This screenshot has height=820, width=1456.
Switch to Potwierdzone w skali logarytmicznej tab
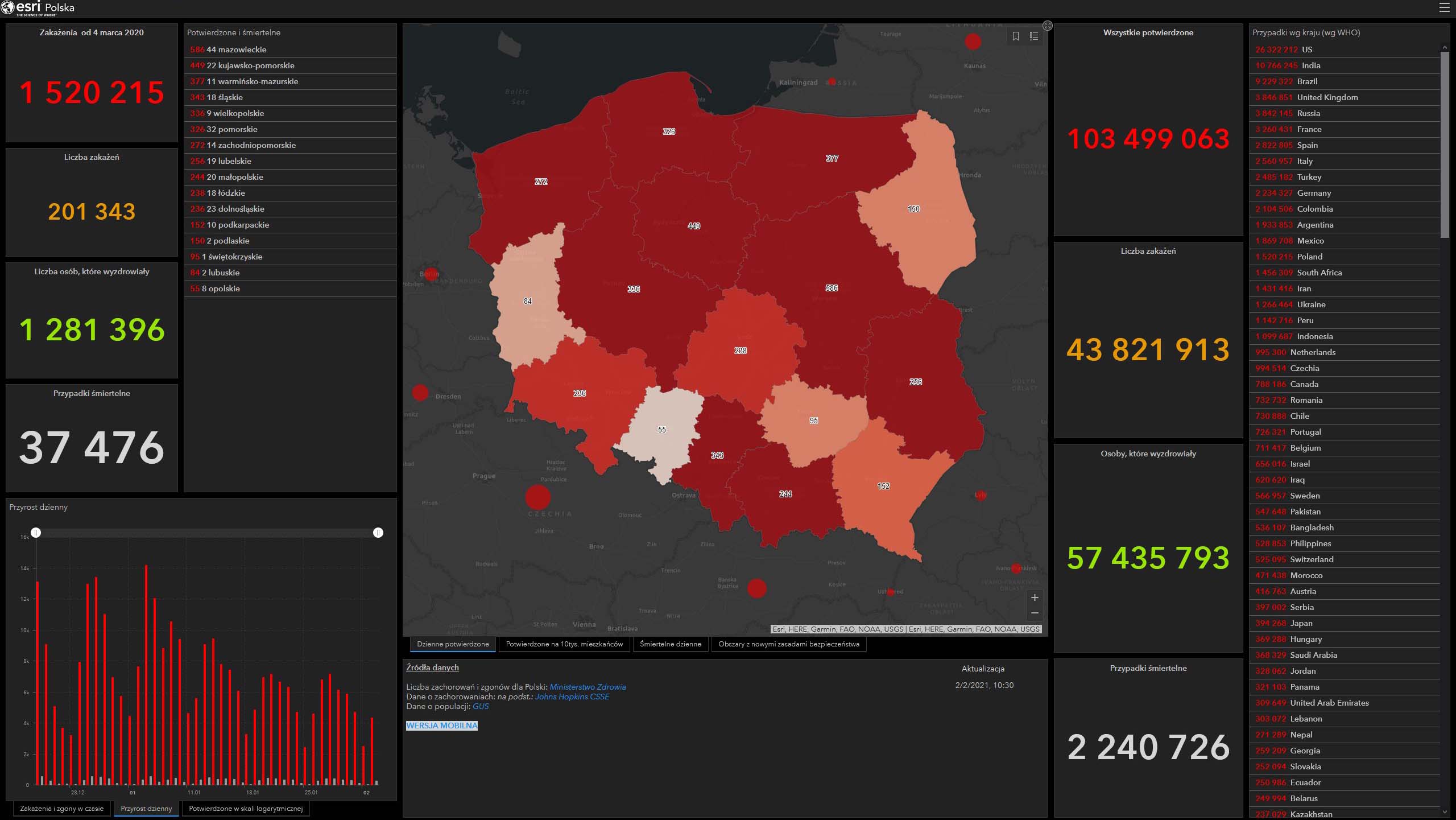pyautogui.click(x=246, y=809)
